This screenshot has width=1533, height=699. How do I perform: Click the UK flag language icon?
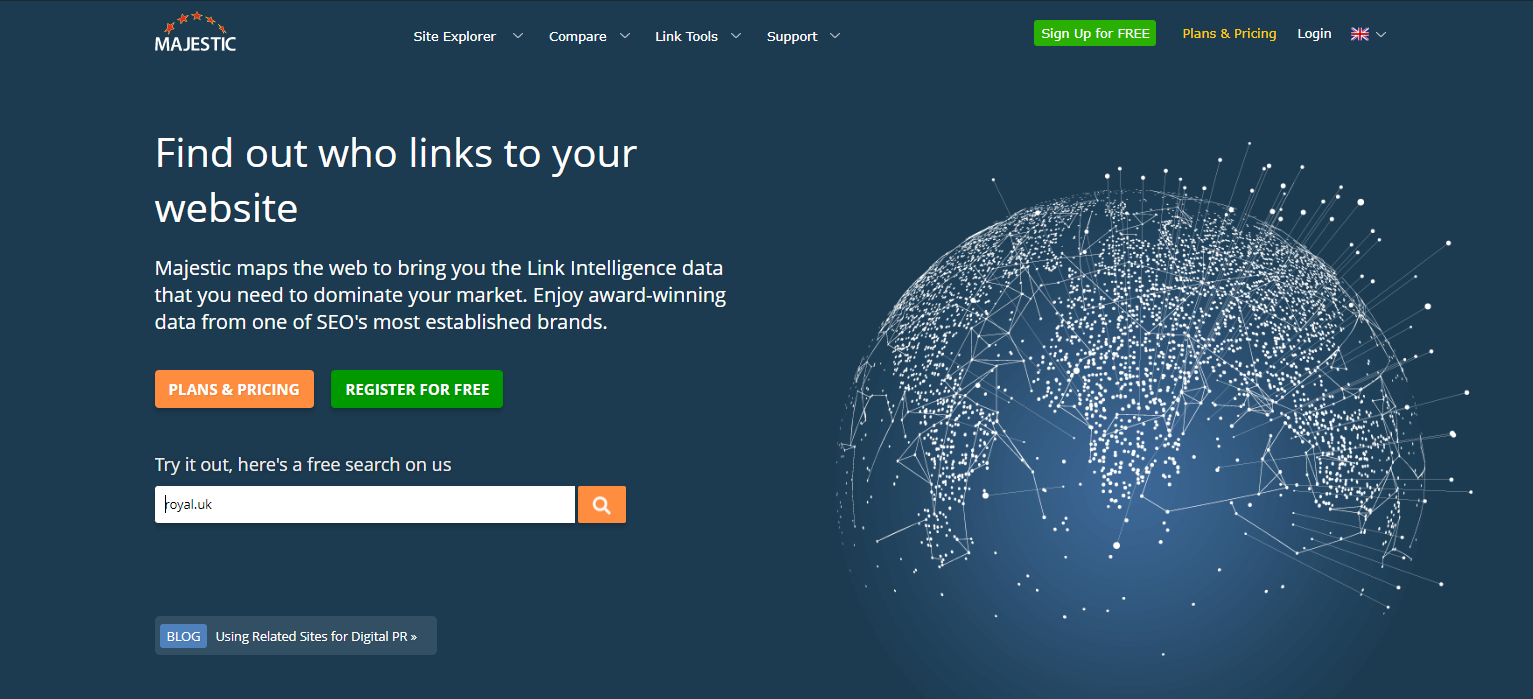pyautogui.click(x=1360, y=34)
